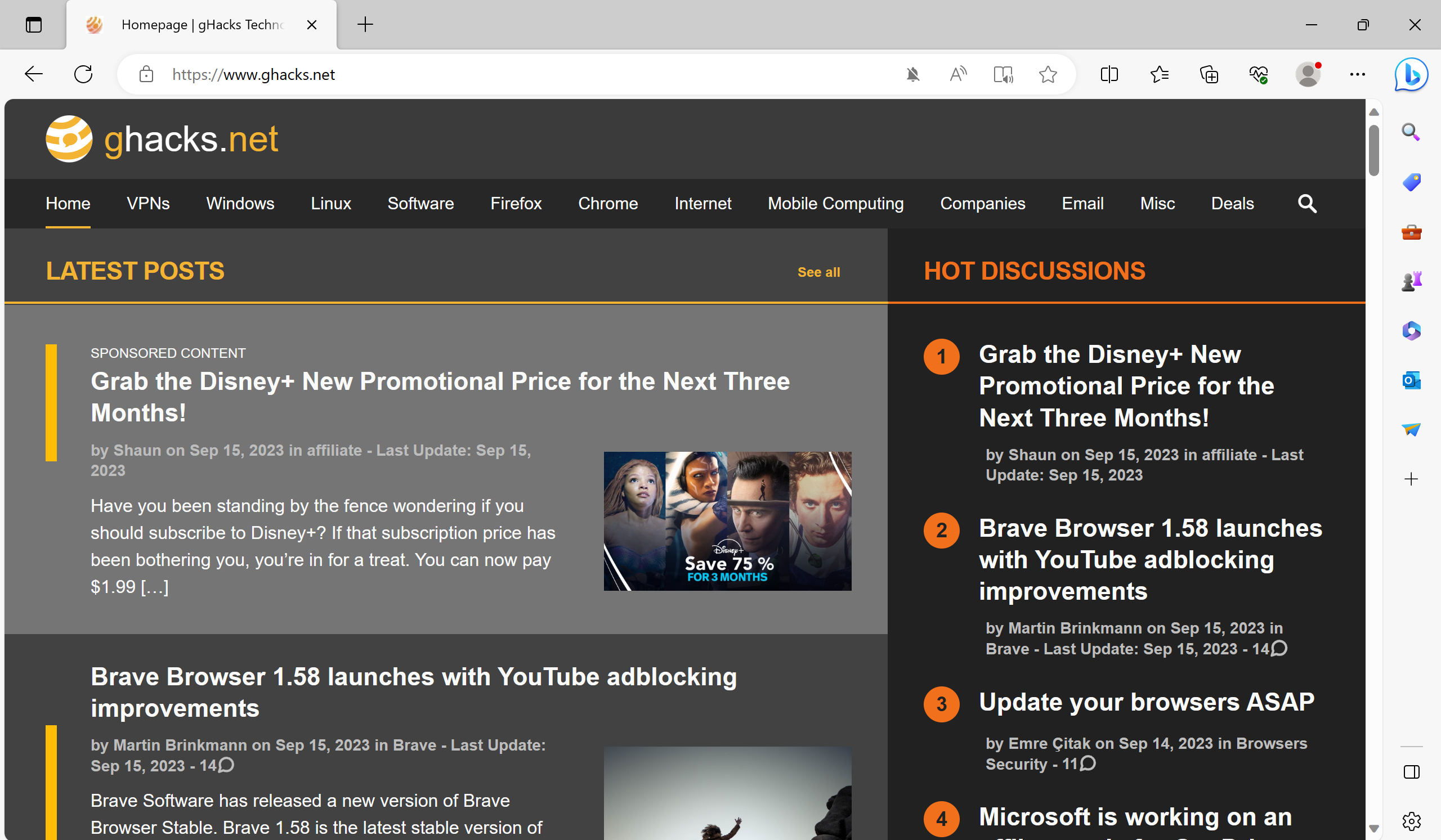Open Settings and more ellipsis menu

1358,74
